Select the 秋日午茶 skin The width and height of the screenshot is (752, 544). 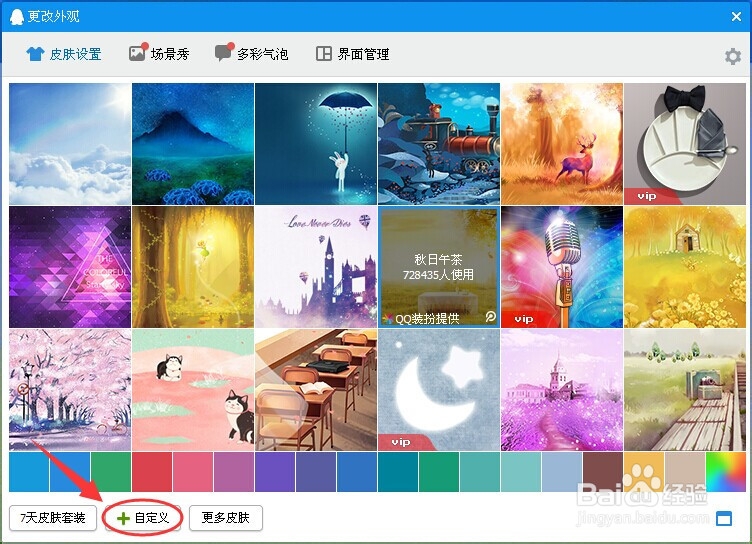tap(439, 267)
